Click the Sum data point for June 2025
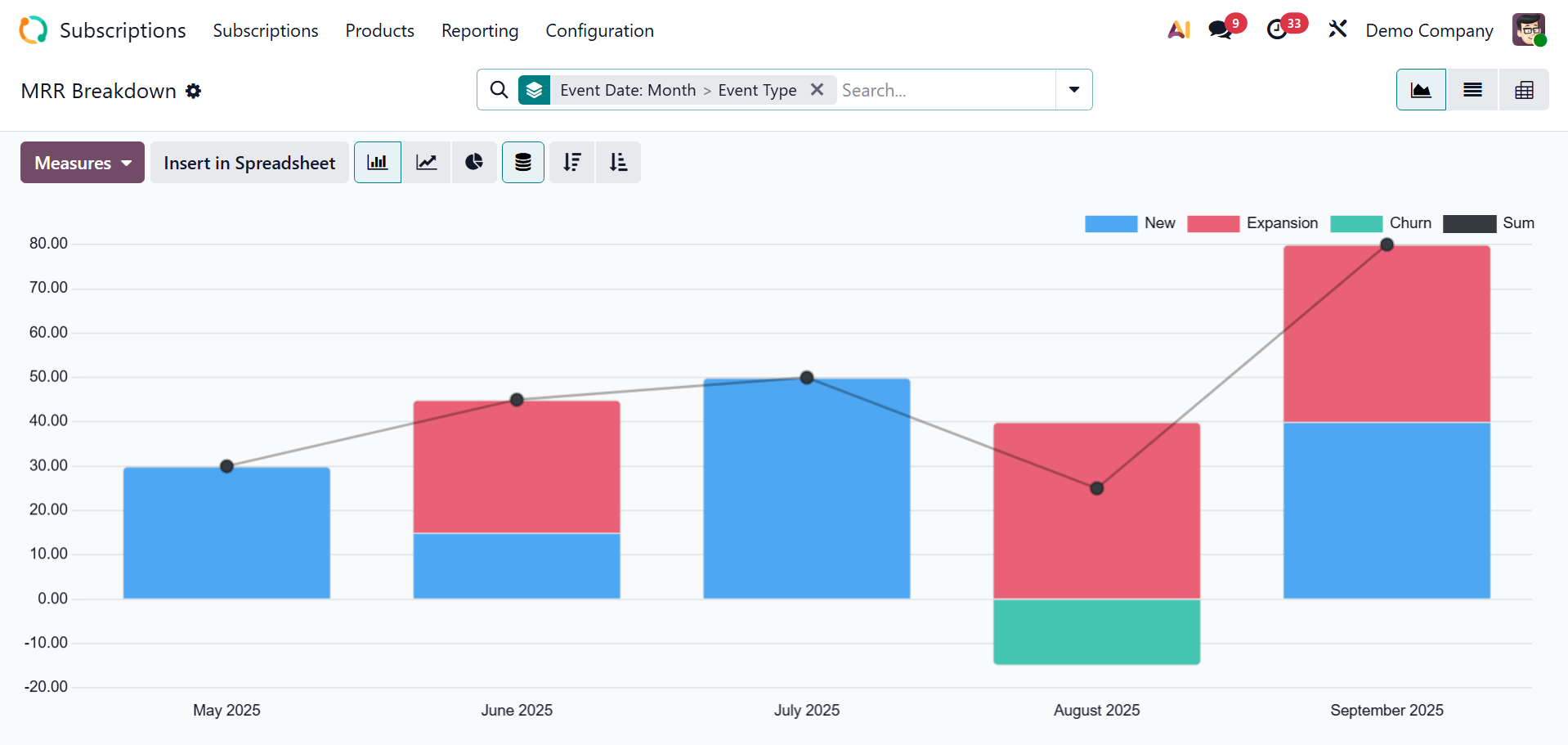 coord(517,400)
